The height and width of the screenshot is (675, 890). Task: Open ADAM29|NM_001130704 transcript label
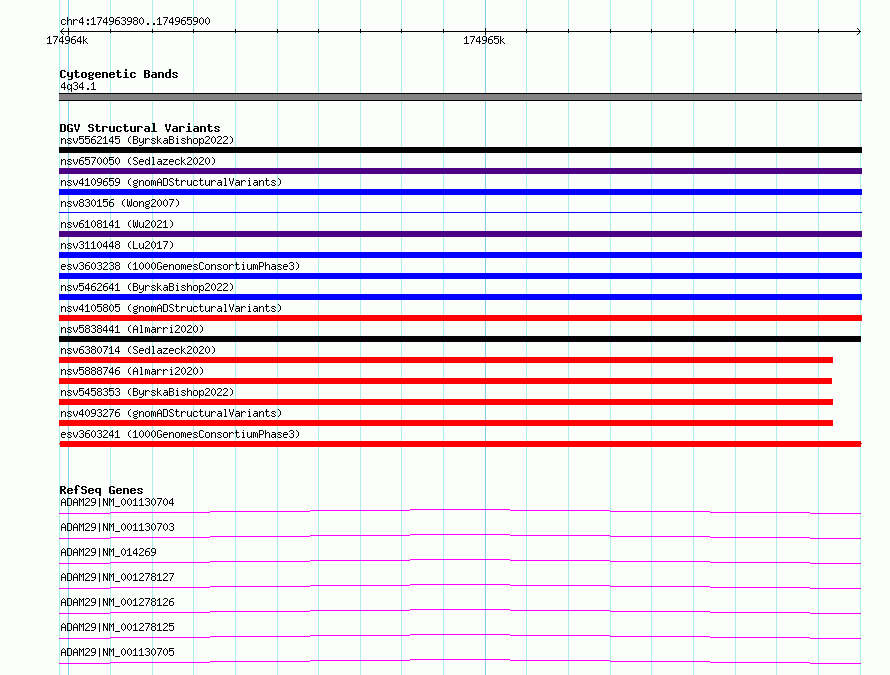pos(117,502)
